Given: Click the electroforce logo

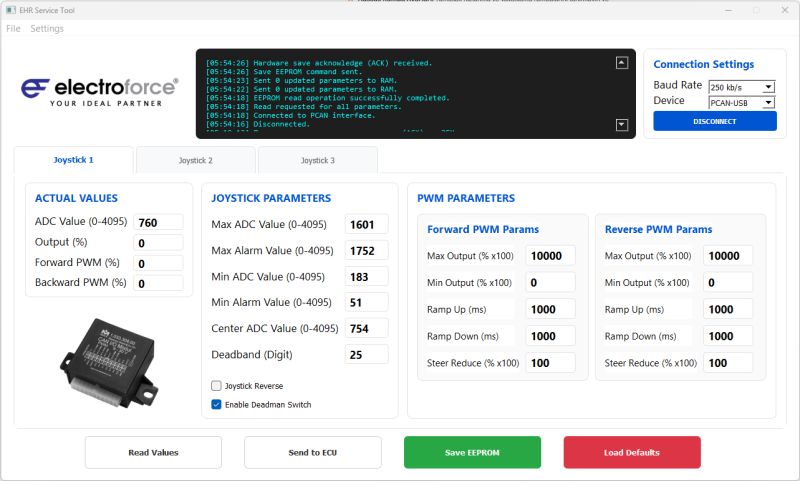Looking at the screenshot, I should (99, 92).
